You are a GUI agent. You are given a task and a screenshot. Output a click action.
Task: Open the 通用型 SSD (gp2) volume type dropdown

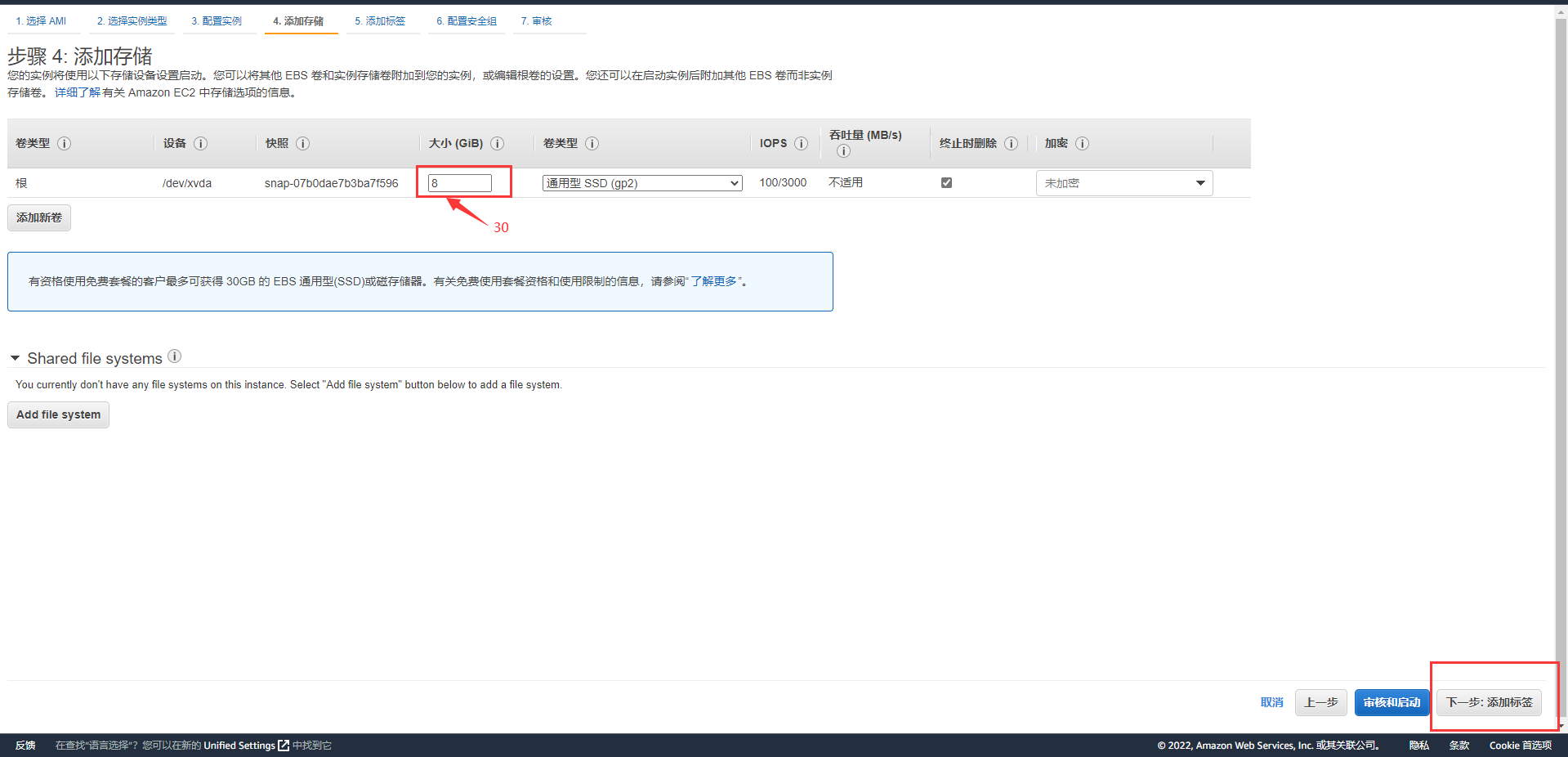coord(641,183)
